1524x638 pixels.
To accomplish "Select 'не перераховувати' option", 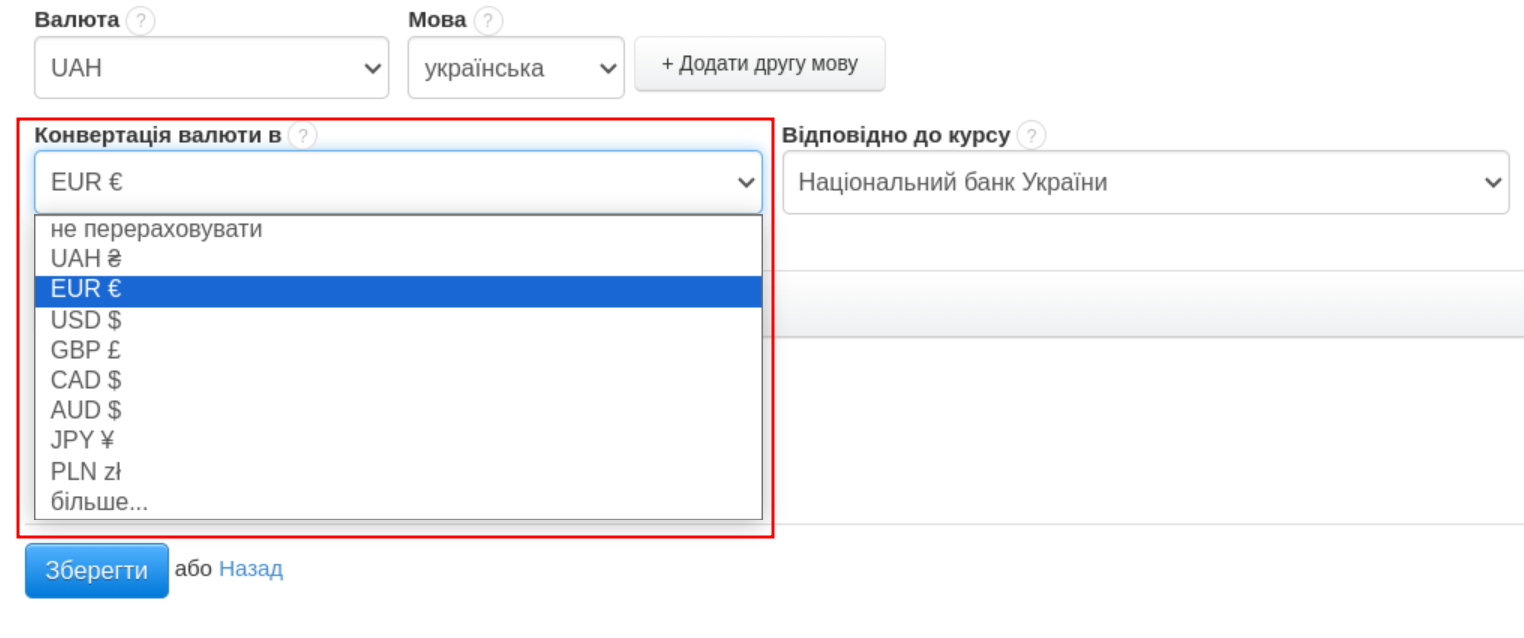I will pyautogui.click(x=157, y=229).
